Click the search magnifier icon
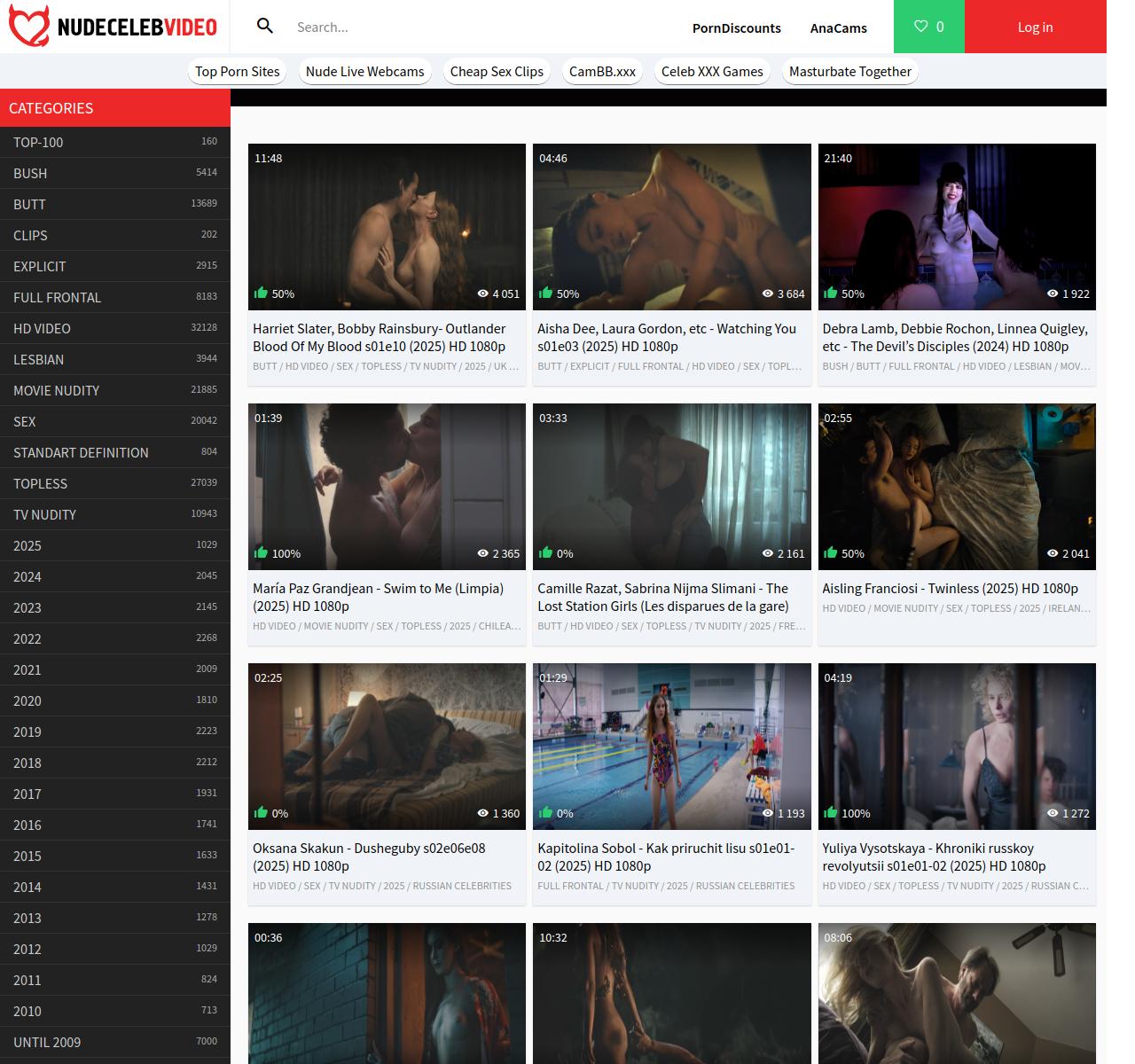1135x1064 pixels. tap(264, 26)
